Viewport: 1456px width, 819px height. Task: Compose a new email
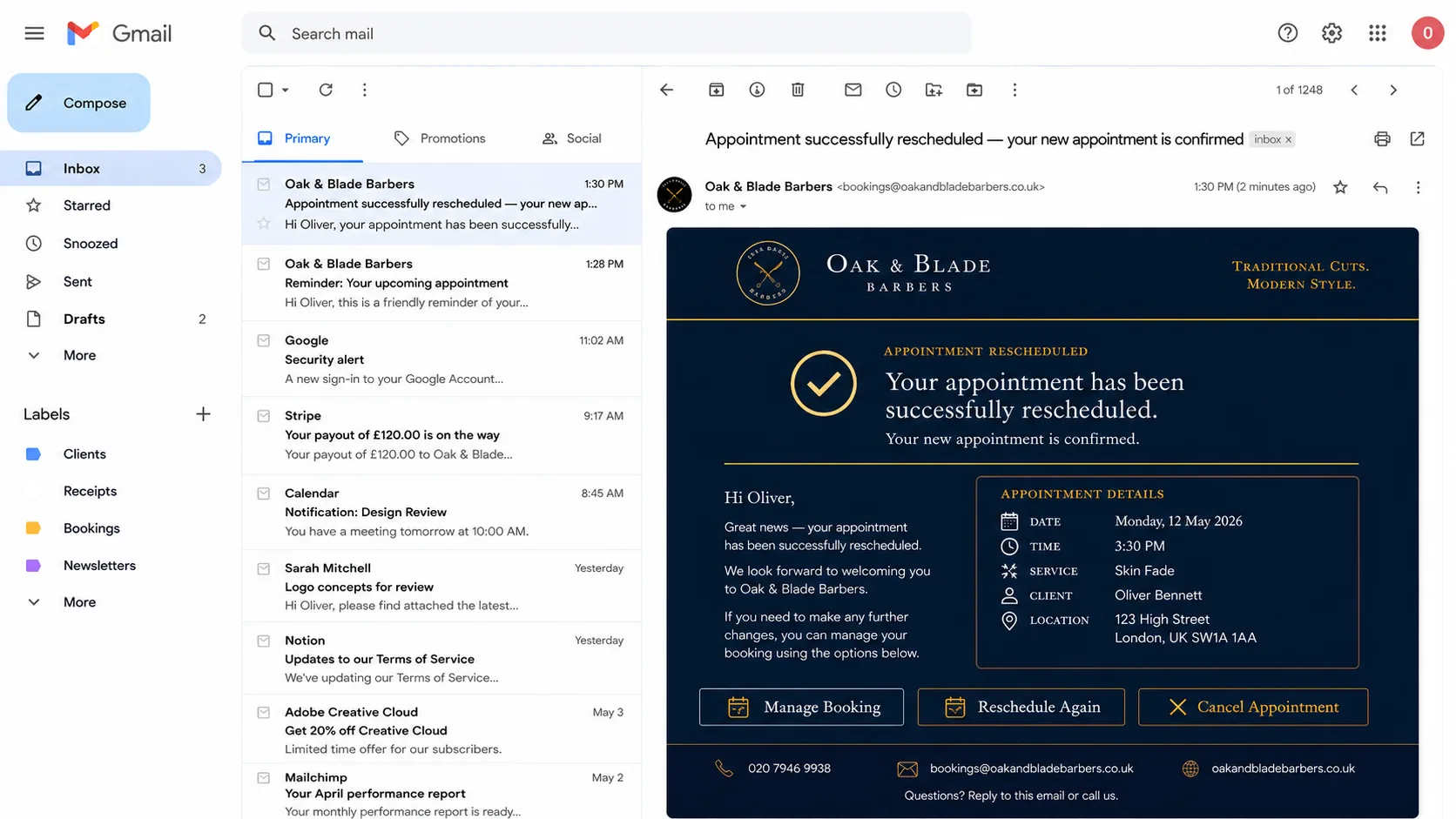[78, 103]
